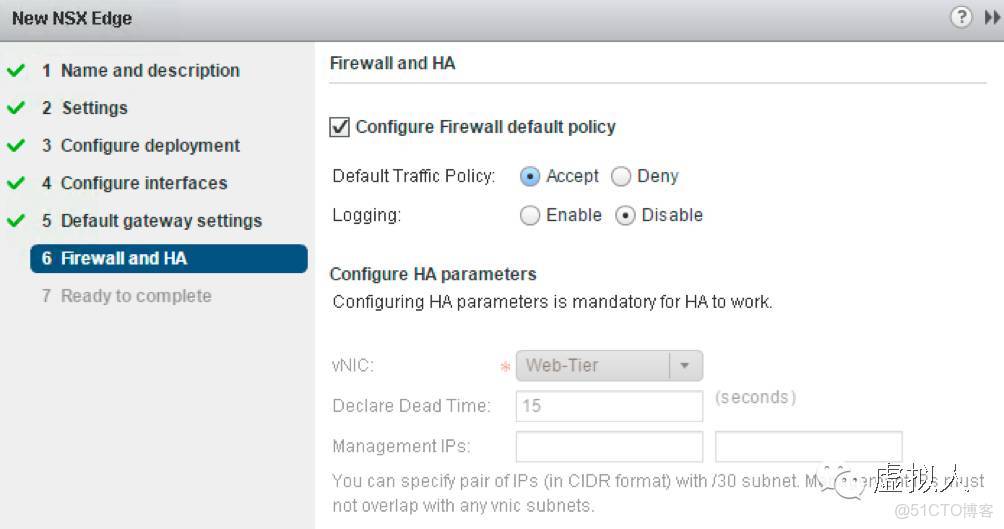Click green checkmark beside Default gateway settings
The image size is (1004, 529).
coord(15,221)
